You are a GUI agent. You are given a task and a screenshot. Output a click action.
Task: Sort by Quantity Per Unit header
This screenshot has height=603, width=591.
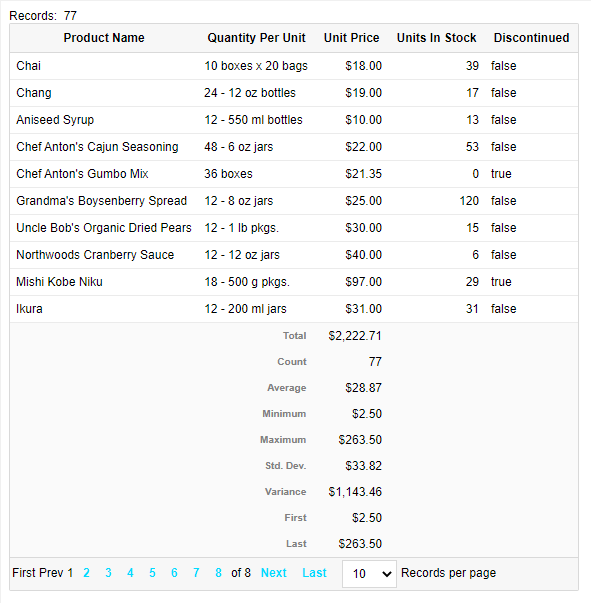[x=256, y=38]
